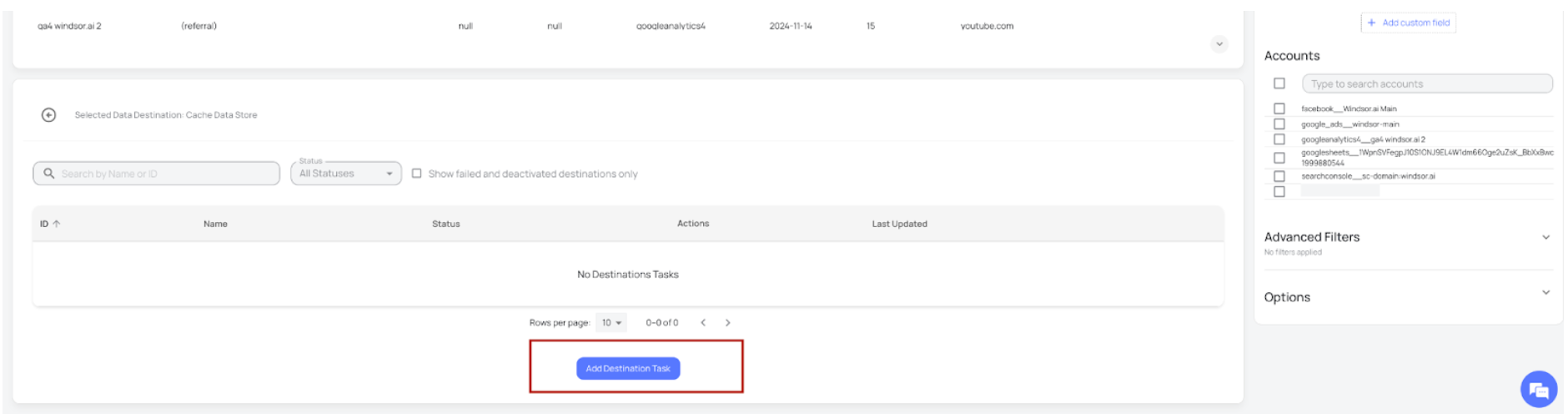1568x414 pixels.
Task: Go to the previous page arrow
Action: tap(703, 323)
